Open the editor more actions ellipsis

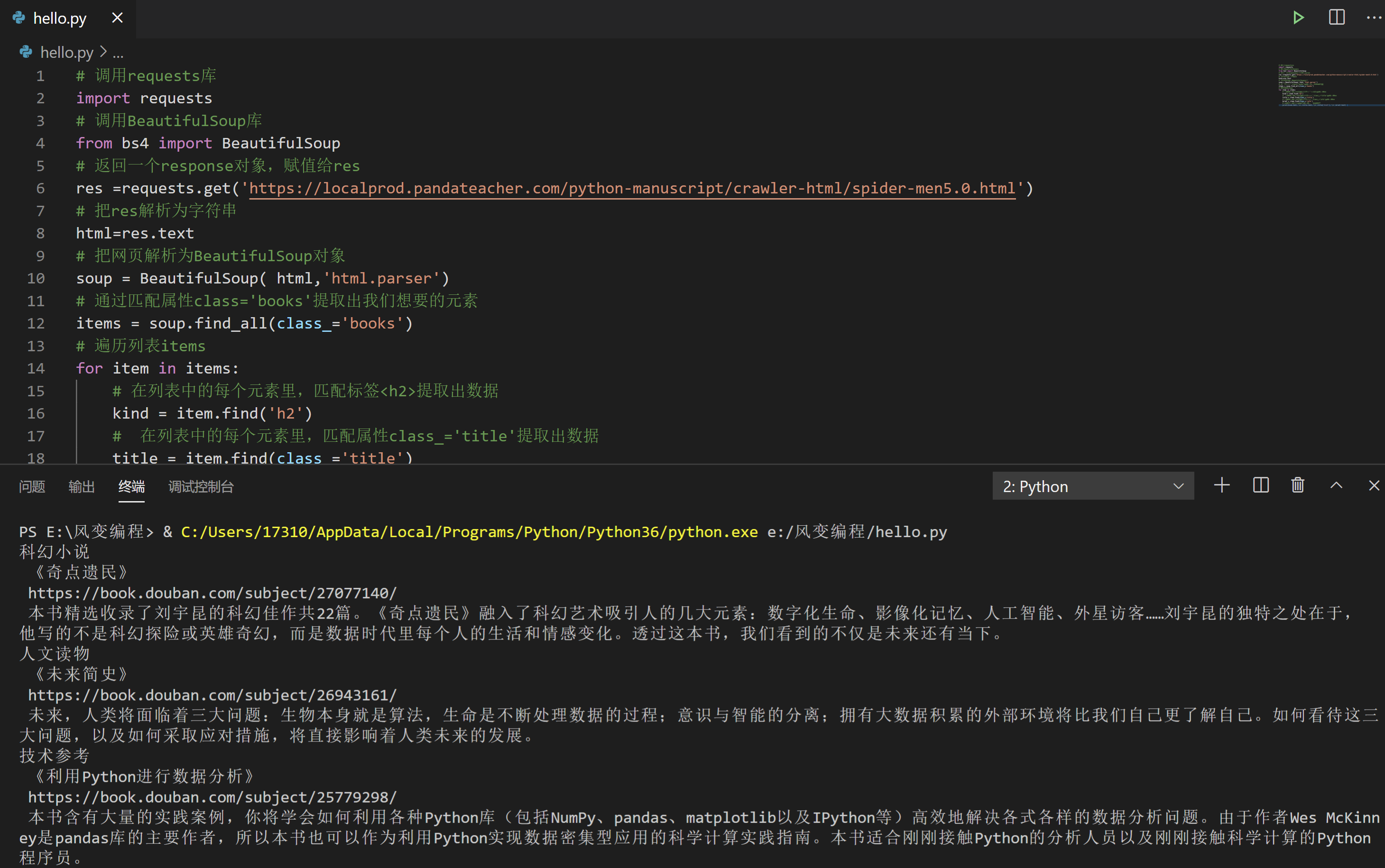(x=1374, y=18)
